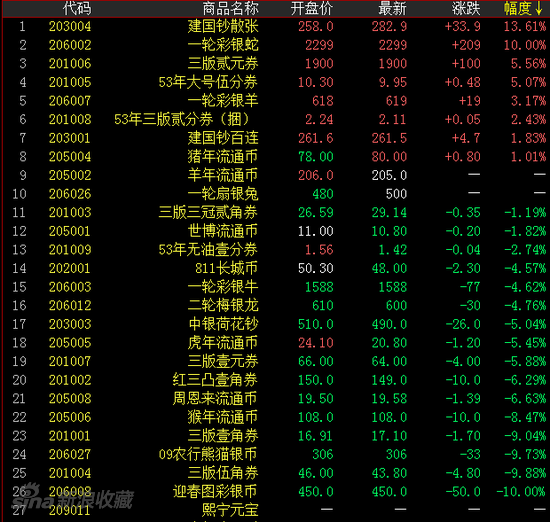Click code 209011
550x522 pixels.
pos(70,510)
